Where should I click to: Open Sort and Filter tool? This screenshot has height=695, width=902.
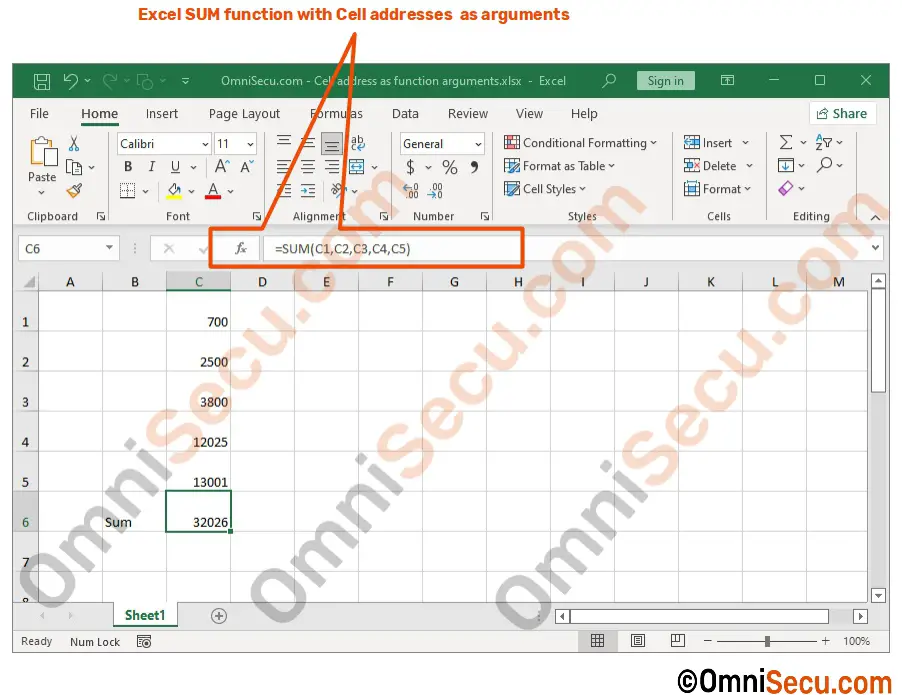(x=824, y=142)
